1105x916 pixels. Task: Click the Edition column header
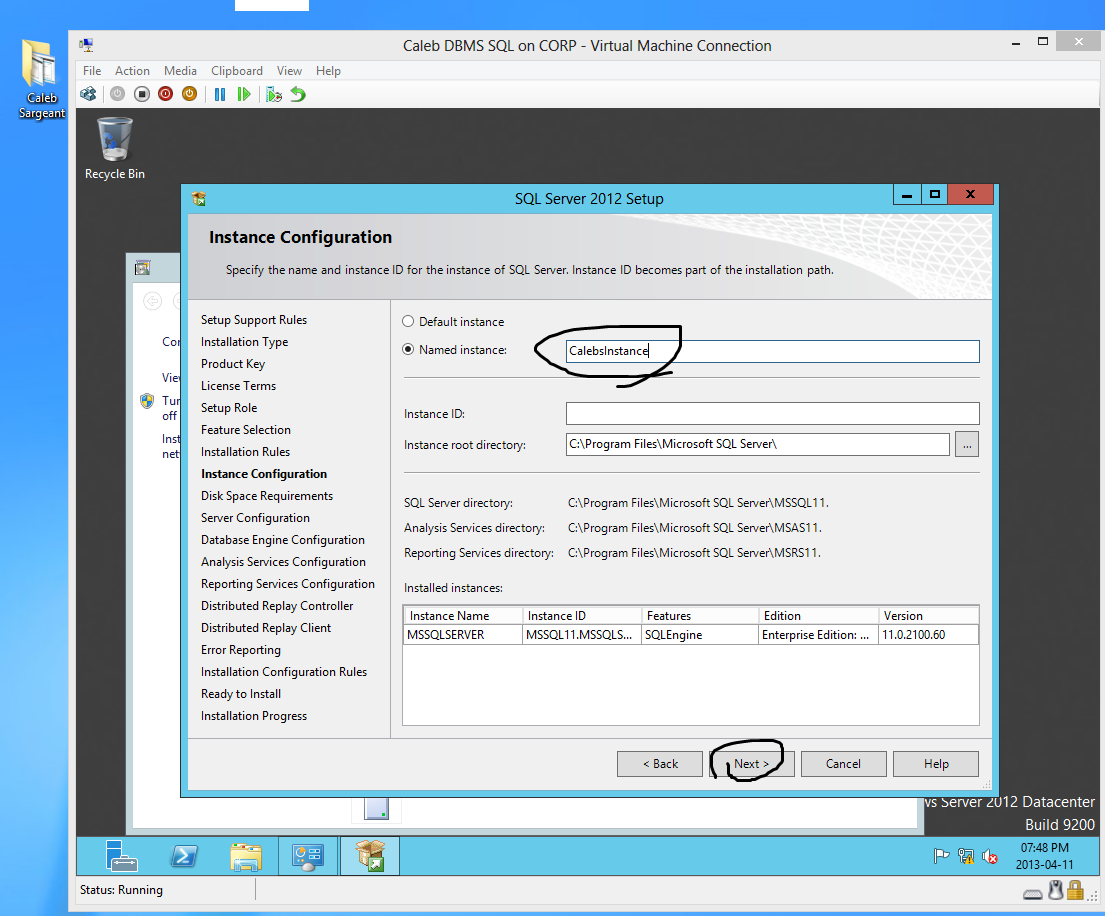coord(819,616)
